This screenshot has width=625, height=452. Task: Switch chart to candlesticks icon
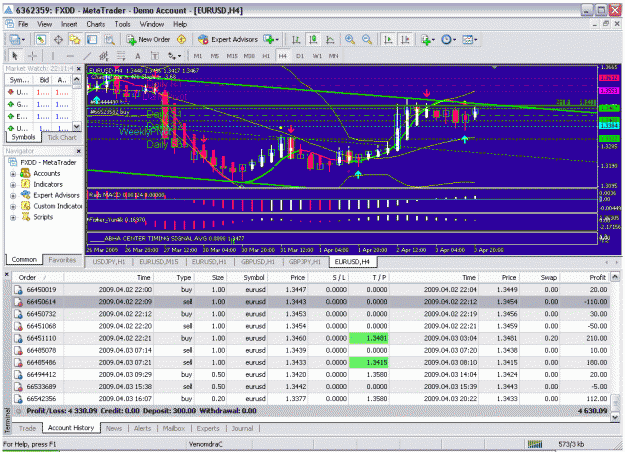pos(313,39)
